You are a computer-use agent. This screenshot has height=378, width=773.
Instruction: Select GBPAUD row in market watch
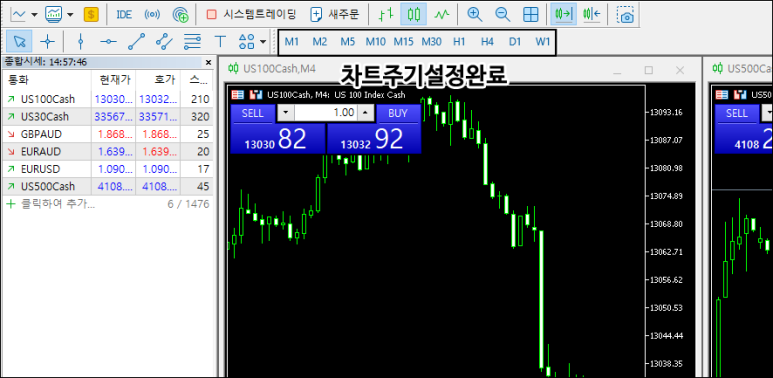click(107, 134)
